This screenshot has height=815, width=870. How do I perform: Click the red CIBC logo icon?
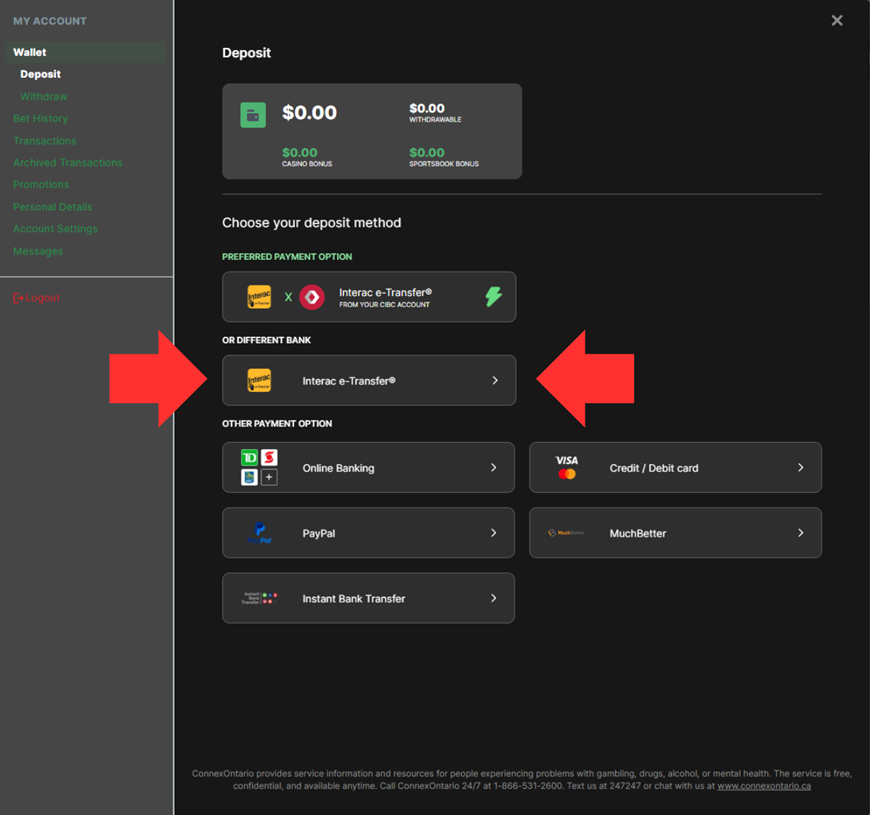(312, 297)
